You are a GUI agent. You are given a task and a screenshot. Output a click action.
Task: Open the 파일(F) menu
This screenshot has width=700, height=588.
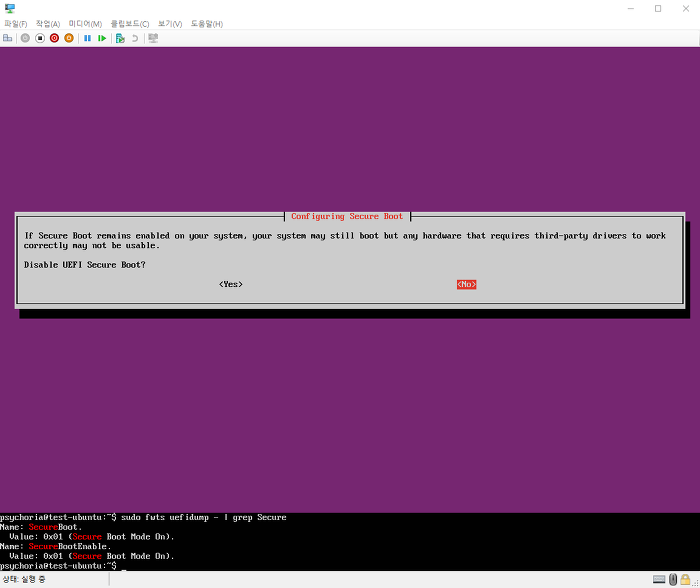[16, 24]
